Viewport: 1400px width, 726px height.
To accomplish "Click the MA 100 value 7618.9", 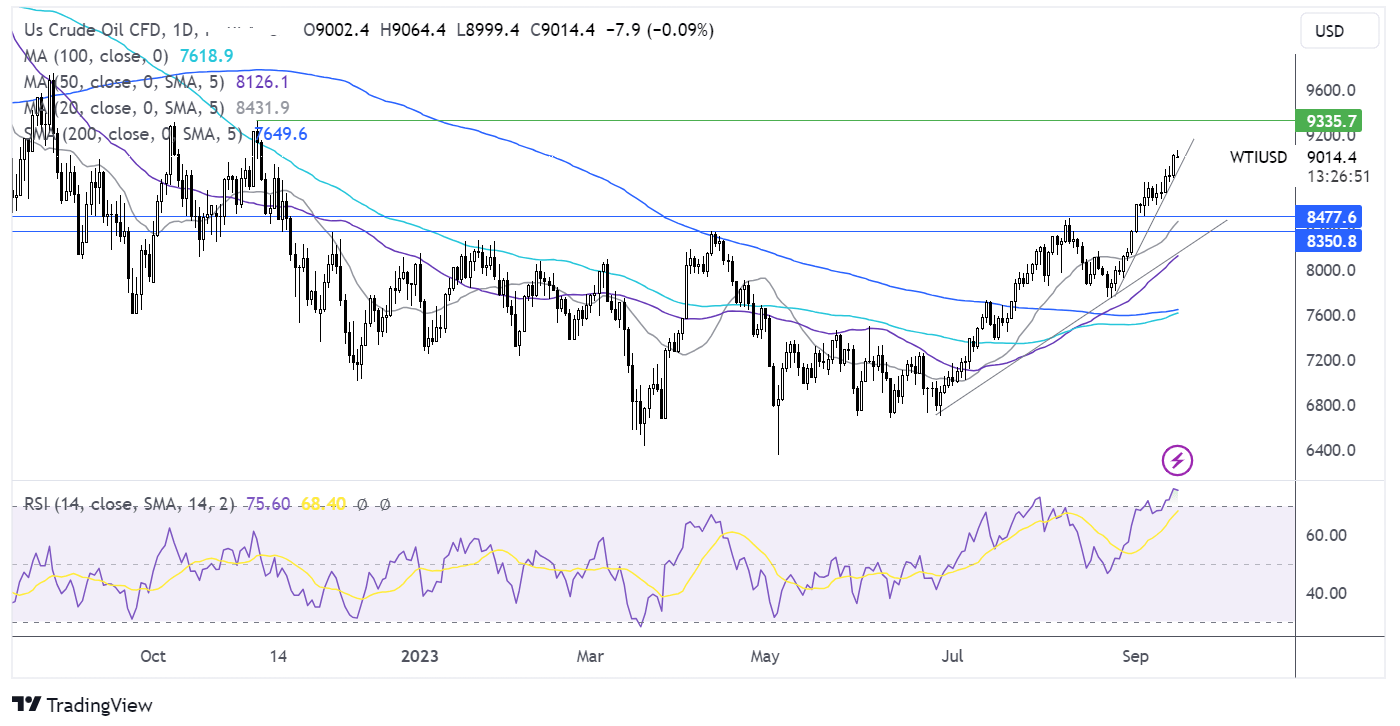I will [206, 58].
